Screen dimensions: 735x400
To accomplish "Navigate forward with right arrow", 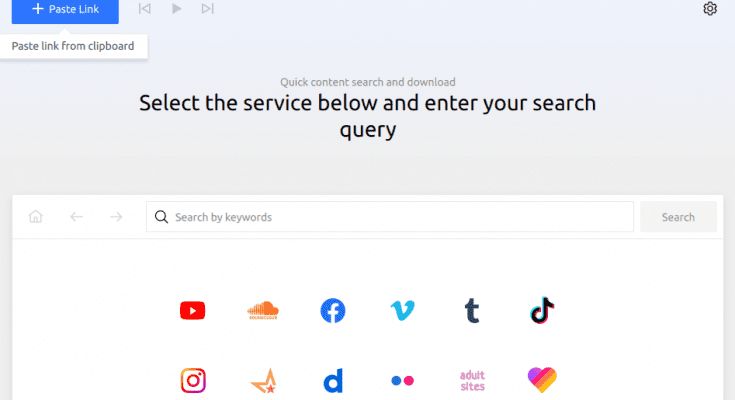I will tap(117, 217).
